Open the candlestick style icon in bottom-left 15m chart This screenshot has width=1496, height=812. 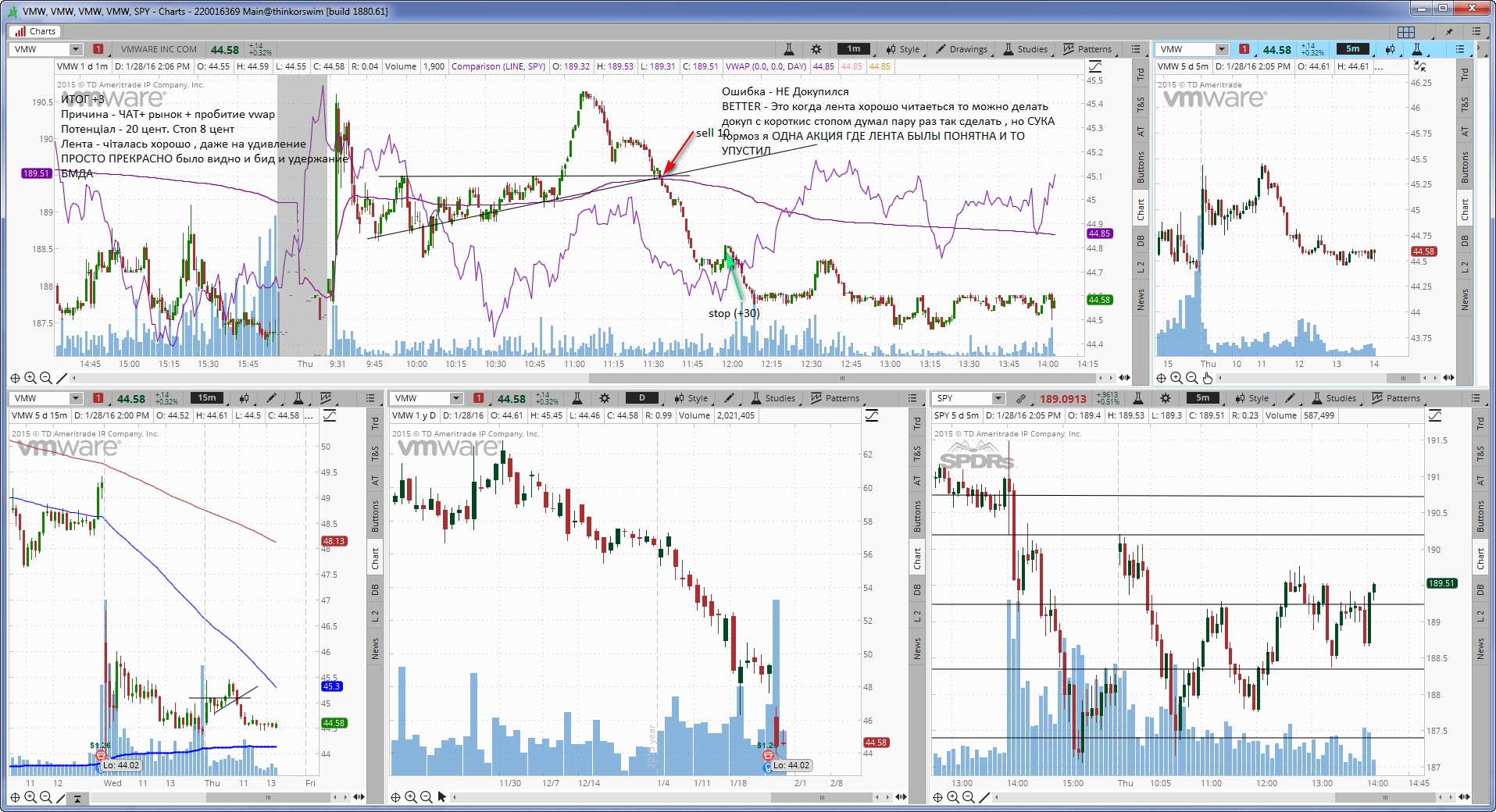click(x=244, y=398)
